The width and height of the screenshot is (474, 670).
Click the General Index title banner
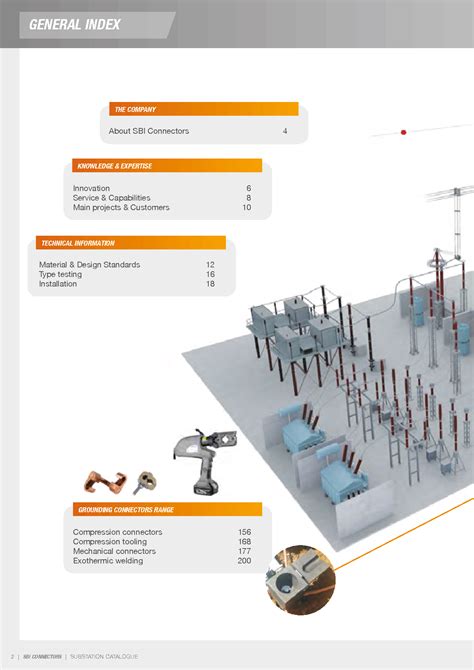click(97, 25)
